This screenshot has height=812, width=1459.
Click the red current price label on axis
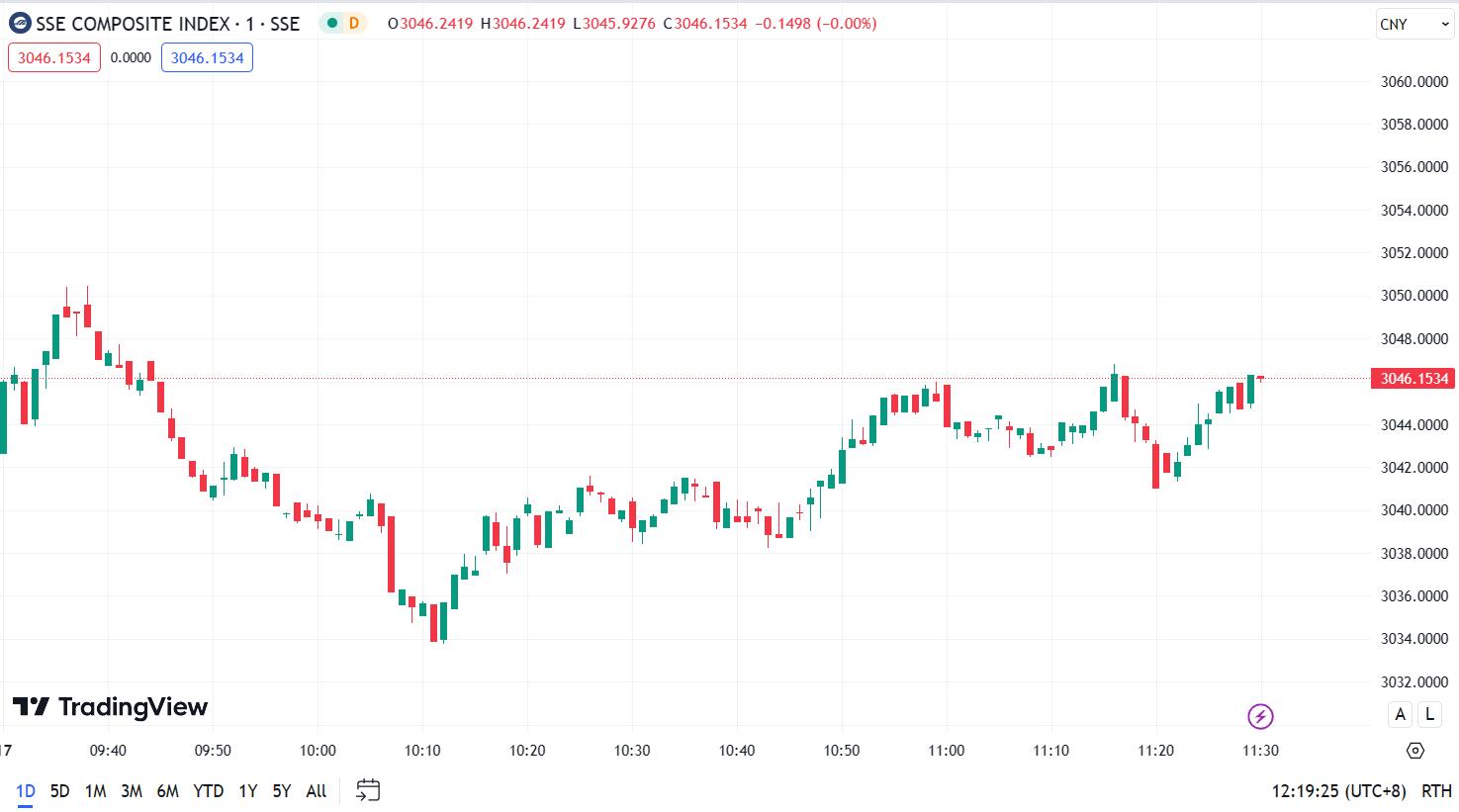click(1413, 379)
